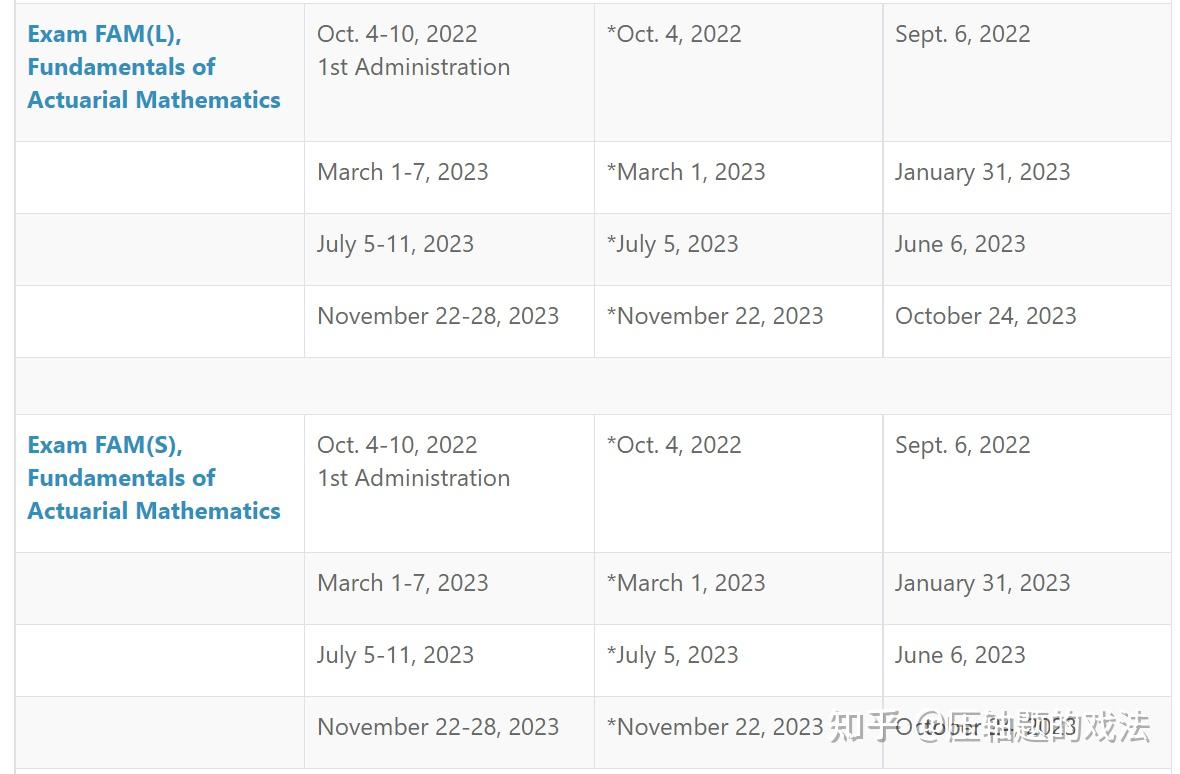Image resolution: width=1180 pixels, height=774 pixels.
Task: Open the Exam FAM(L) Fundamentals link
Action: tap(154, 67)
